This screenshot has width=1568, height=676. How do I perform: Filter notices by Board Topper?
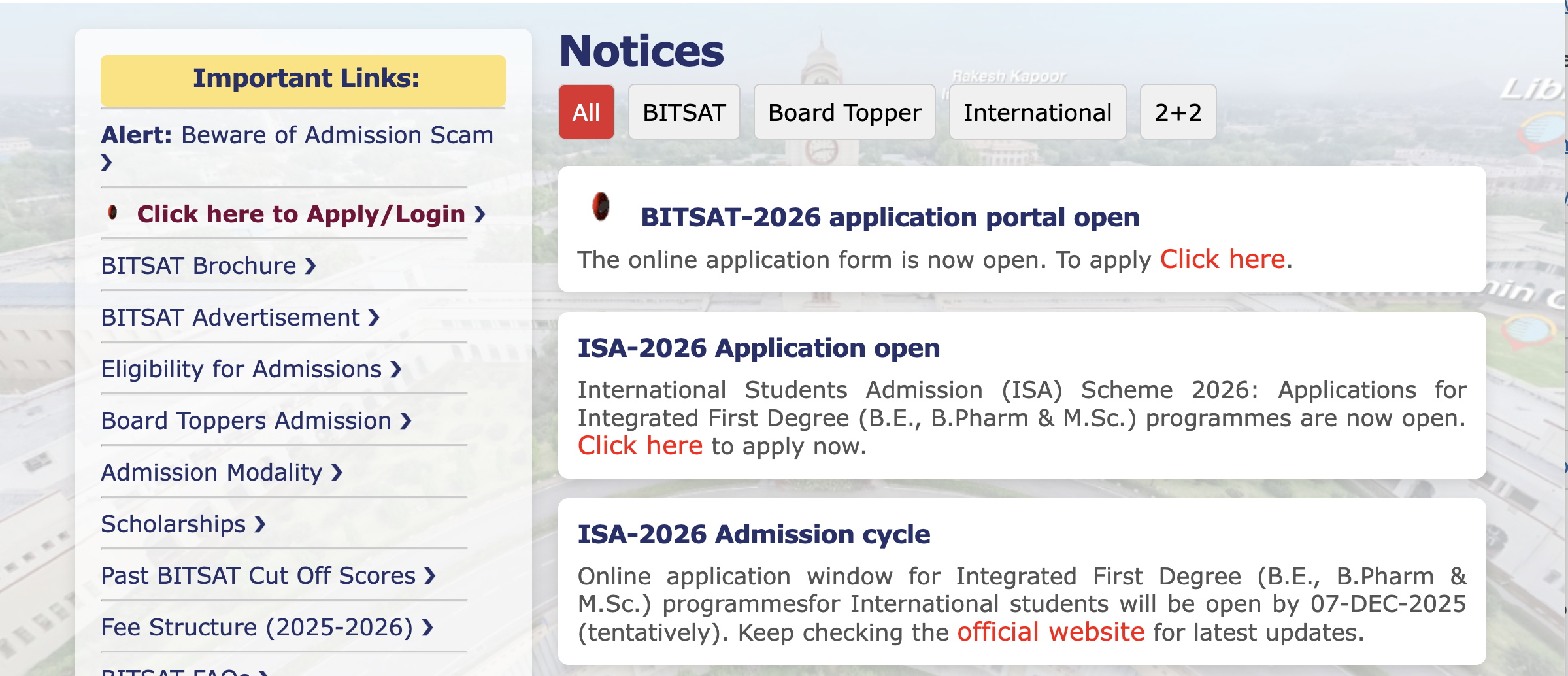[x=844, y=112]
